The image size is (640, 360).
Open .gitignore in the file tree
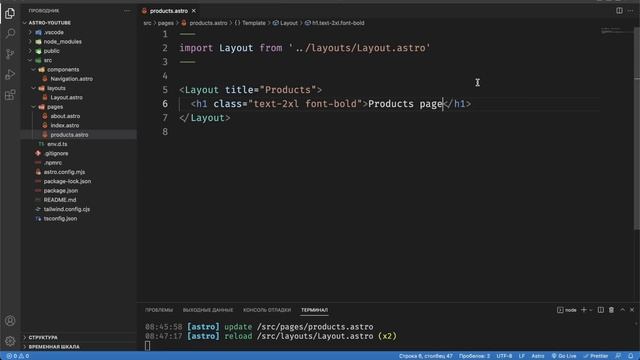56,153
